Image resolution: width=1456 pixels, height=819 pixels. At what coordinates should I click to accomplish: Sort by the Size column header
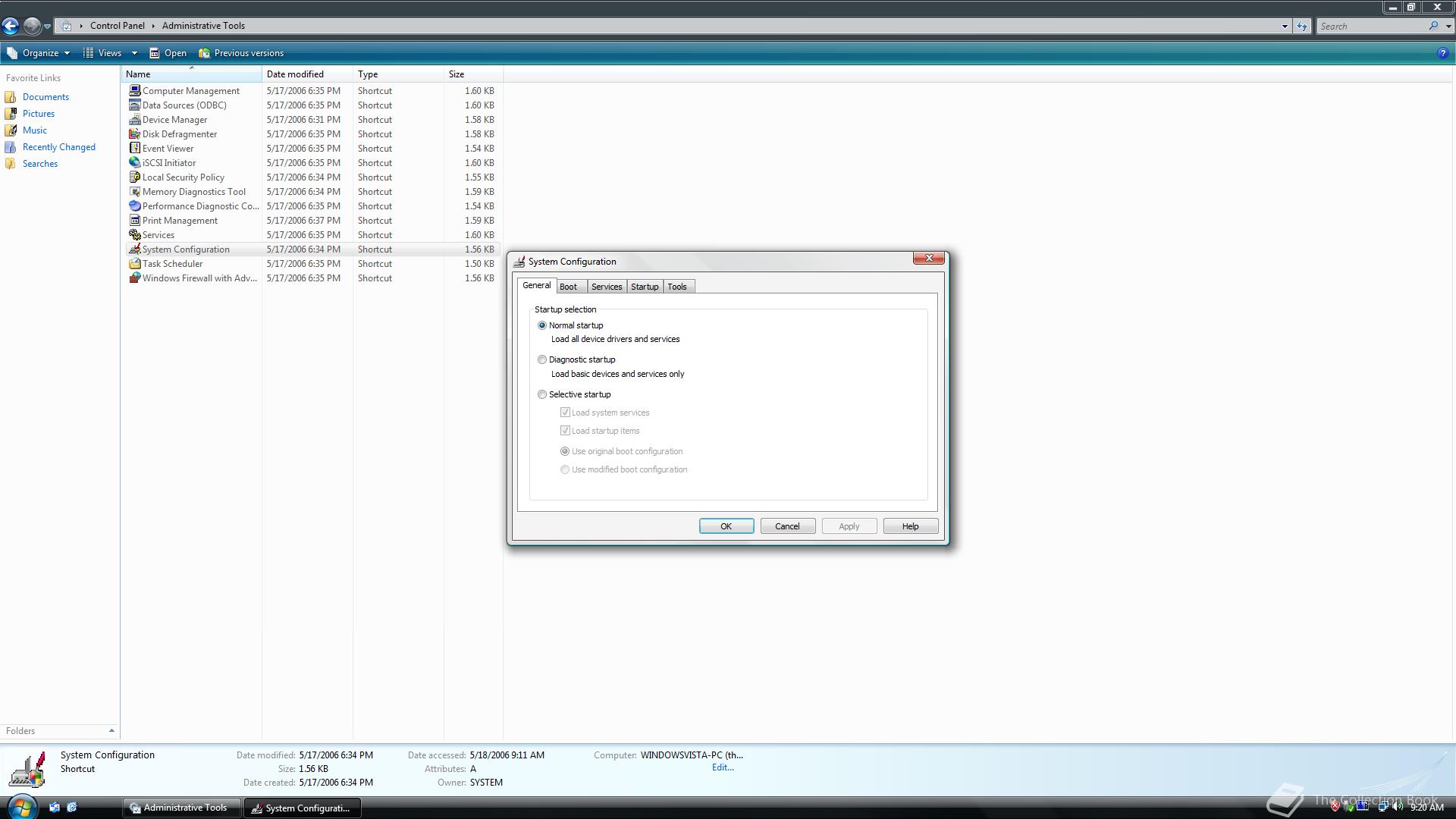click(473, 74)
